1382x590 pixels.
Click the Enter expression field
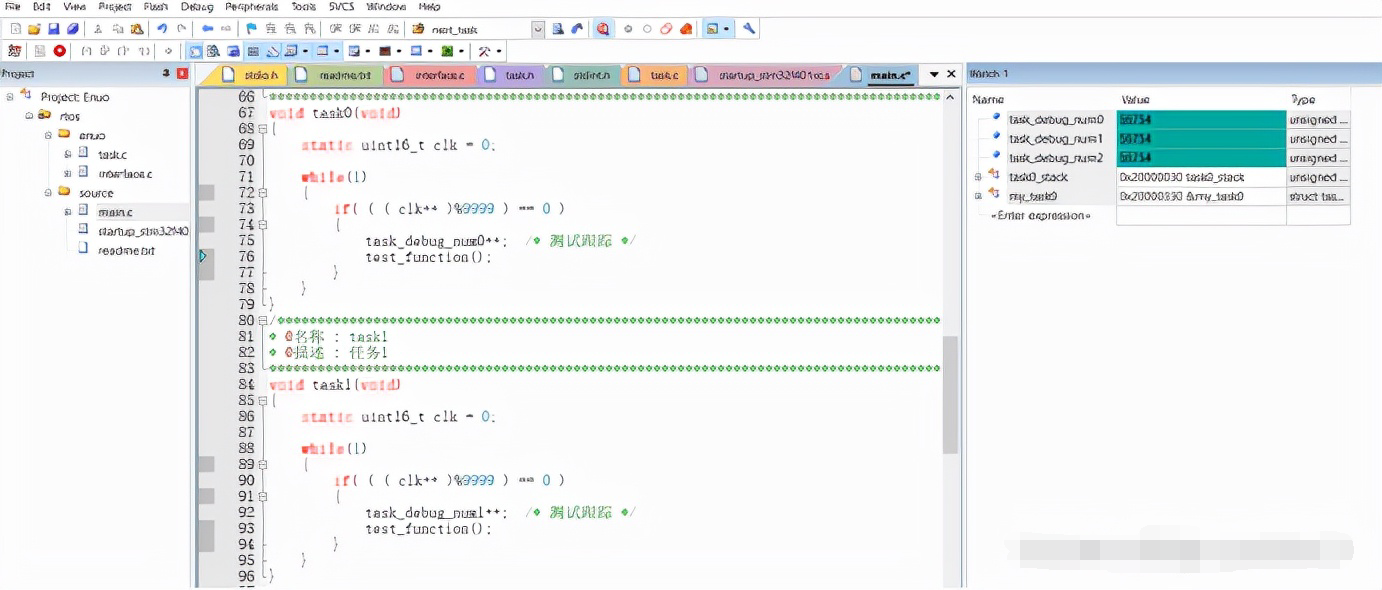point(1040,216)
